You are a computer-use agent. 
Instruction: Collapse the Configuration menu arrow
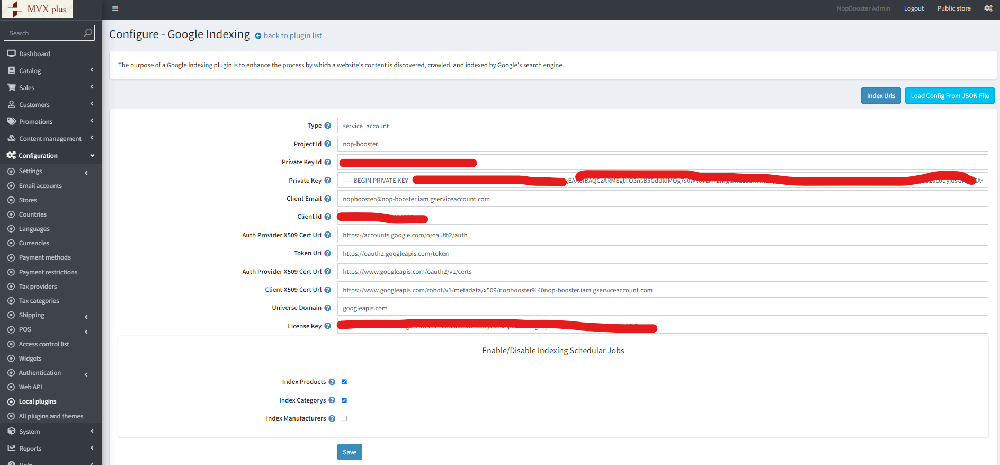pos(92,156)
